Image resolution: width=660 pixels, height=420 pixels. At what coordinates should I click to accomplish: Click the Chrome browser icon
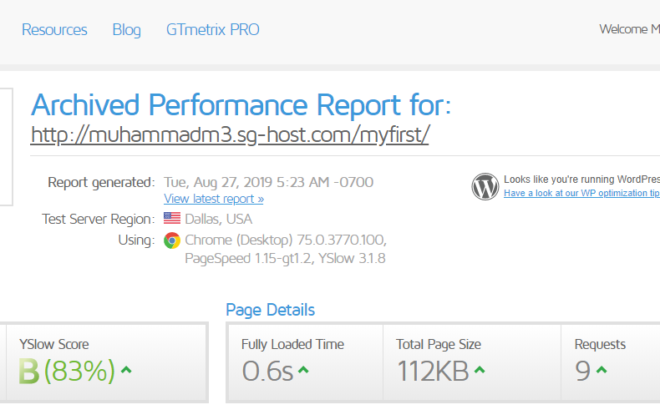click(x=172, y=240)
